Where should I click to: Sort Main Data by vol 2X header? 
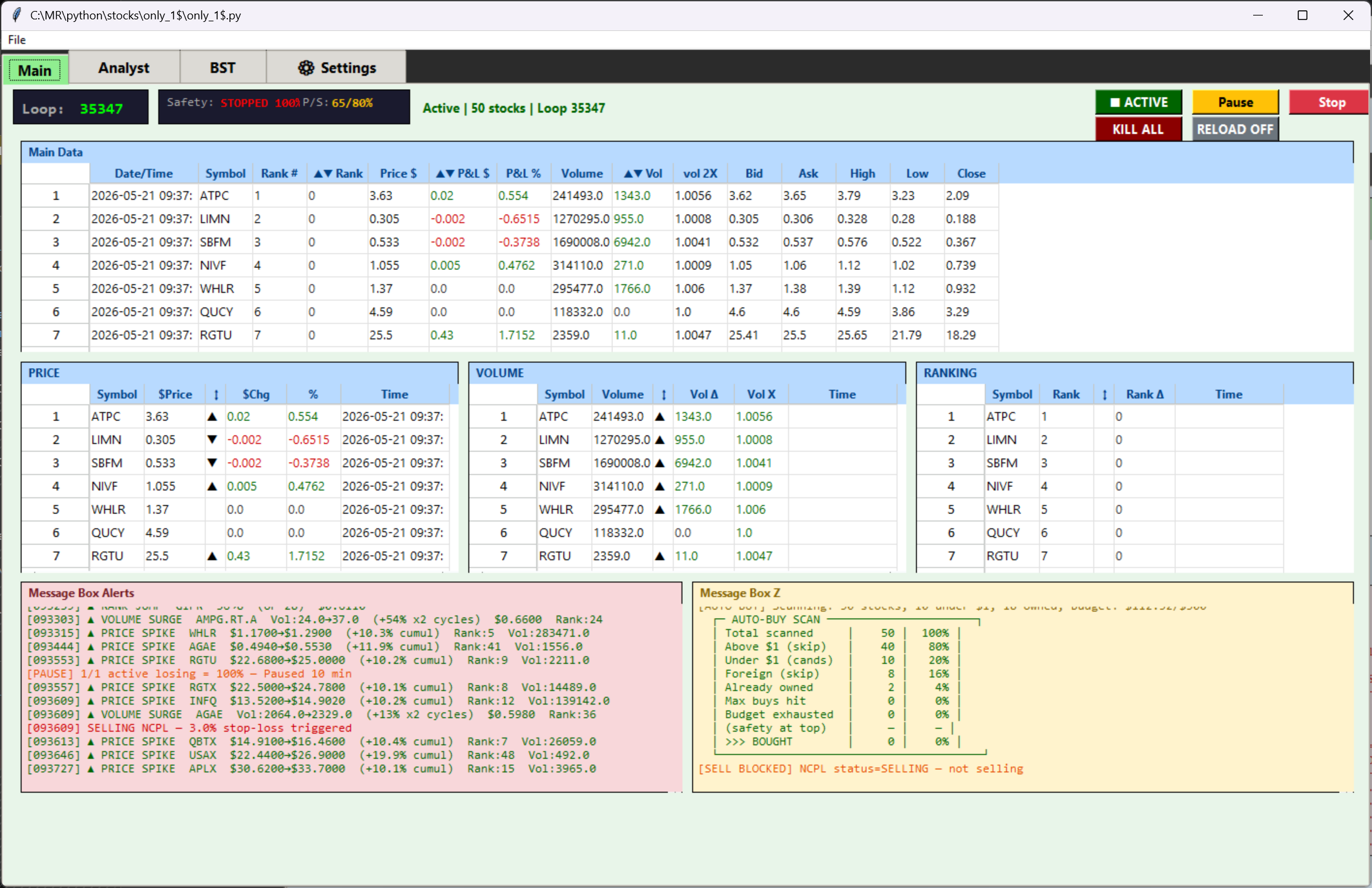pyautogui.click(x=700, y=174)
